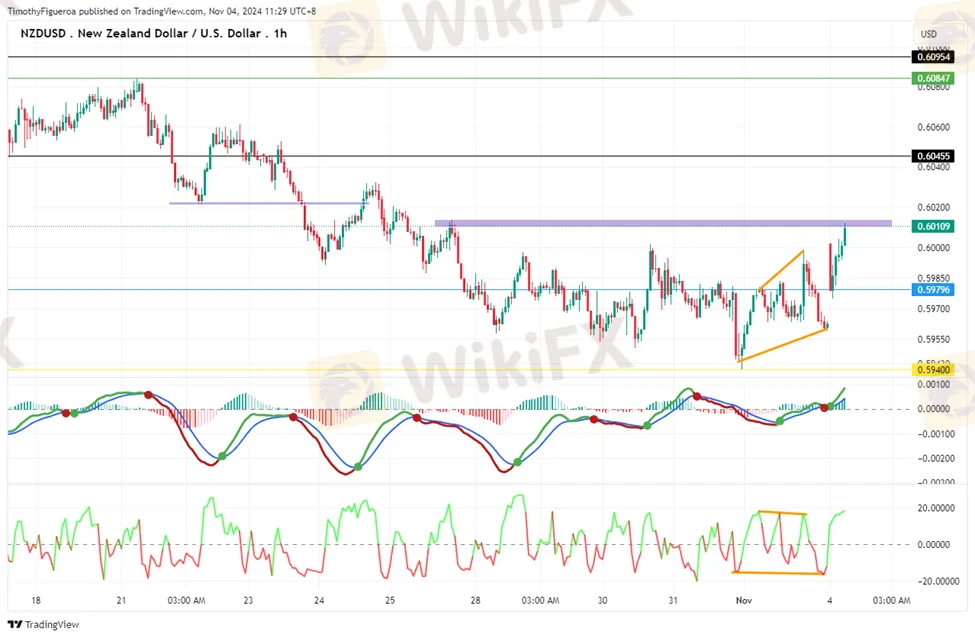Select the lower orange line on oscillator panel
The width and height of the screenshot is (975, 638).
pos(779,573)
